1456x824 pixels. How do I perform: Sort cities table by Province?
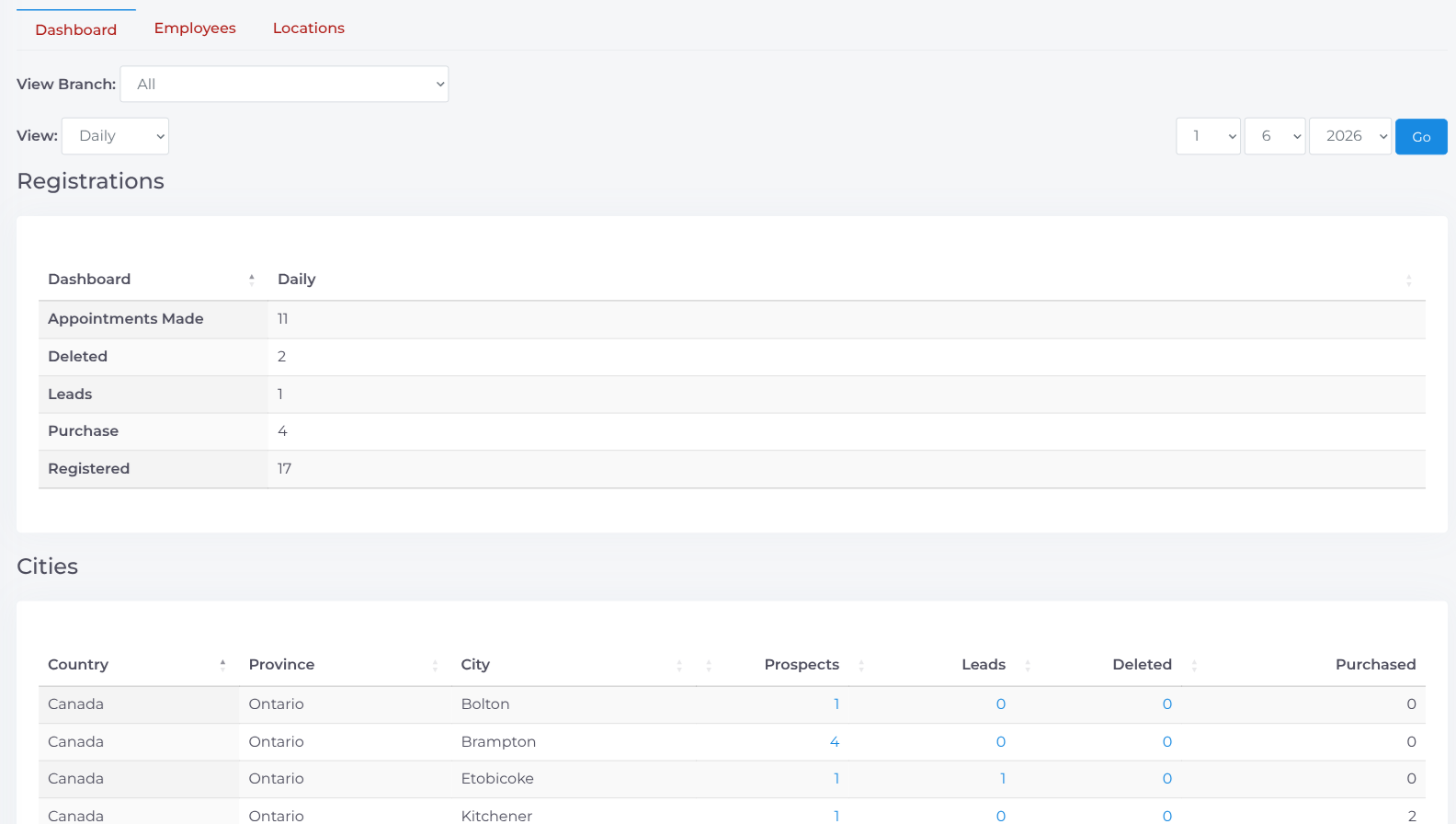tap(345, 665)
